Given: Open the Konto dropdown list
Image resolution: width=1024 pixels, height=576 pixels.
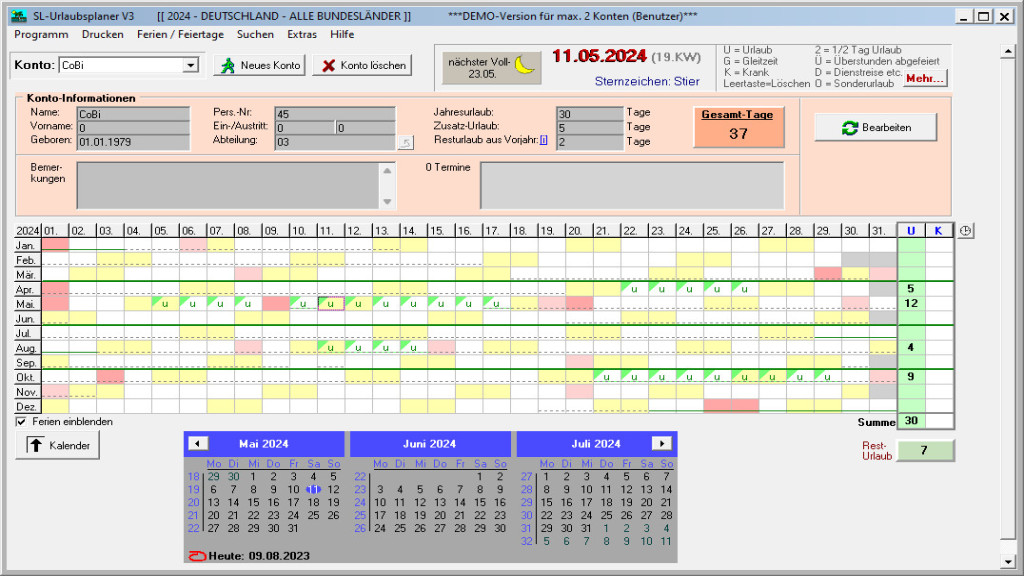Looking at the screenshot, I should point(190,65).
